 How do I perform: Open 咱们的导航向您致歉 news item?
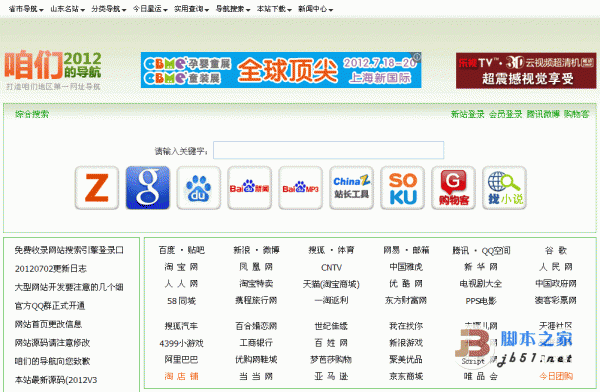click(x=52, y=361)
